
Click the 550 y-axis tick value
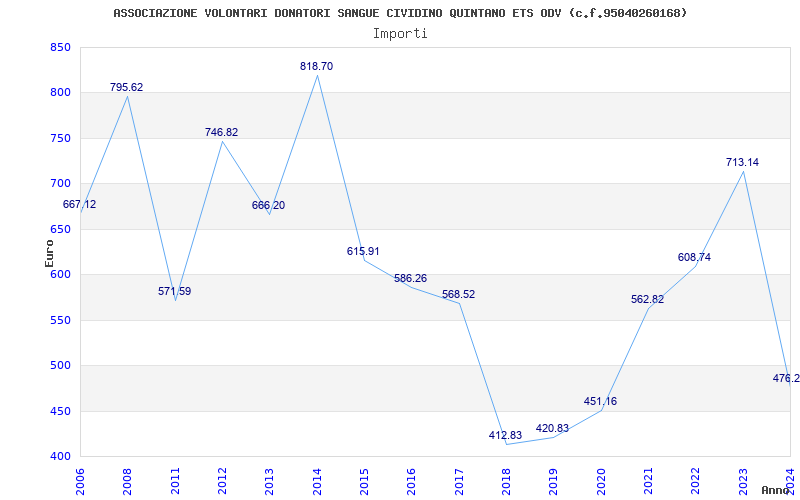click(60, 320)
